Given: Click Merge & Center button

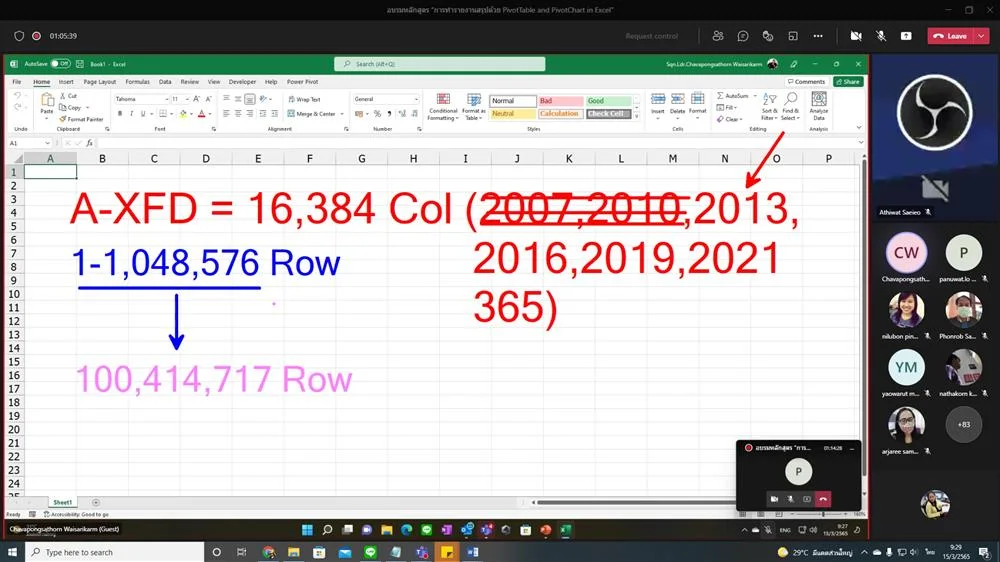Looking at the screenshot, I should coord(311,114).
